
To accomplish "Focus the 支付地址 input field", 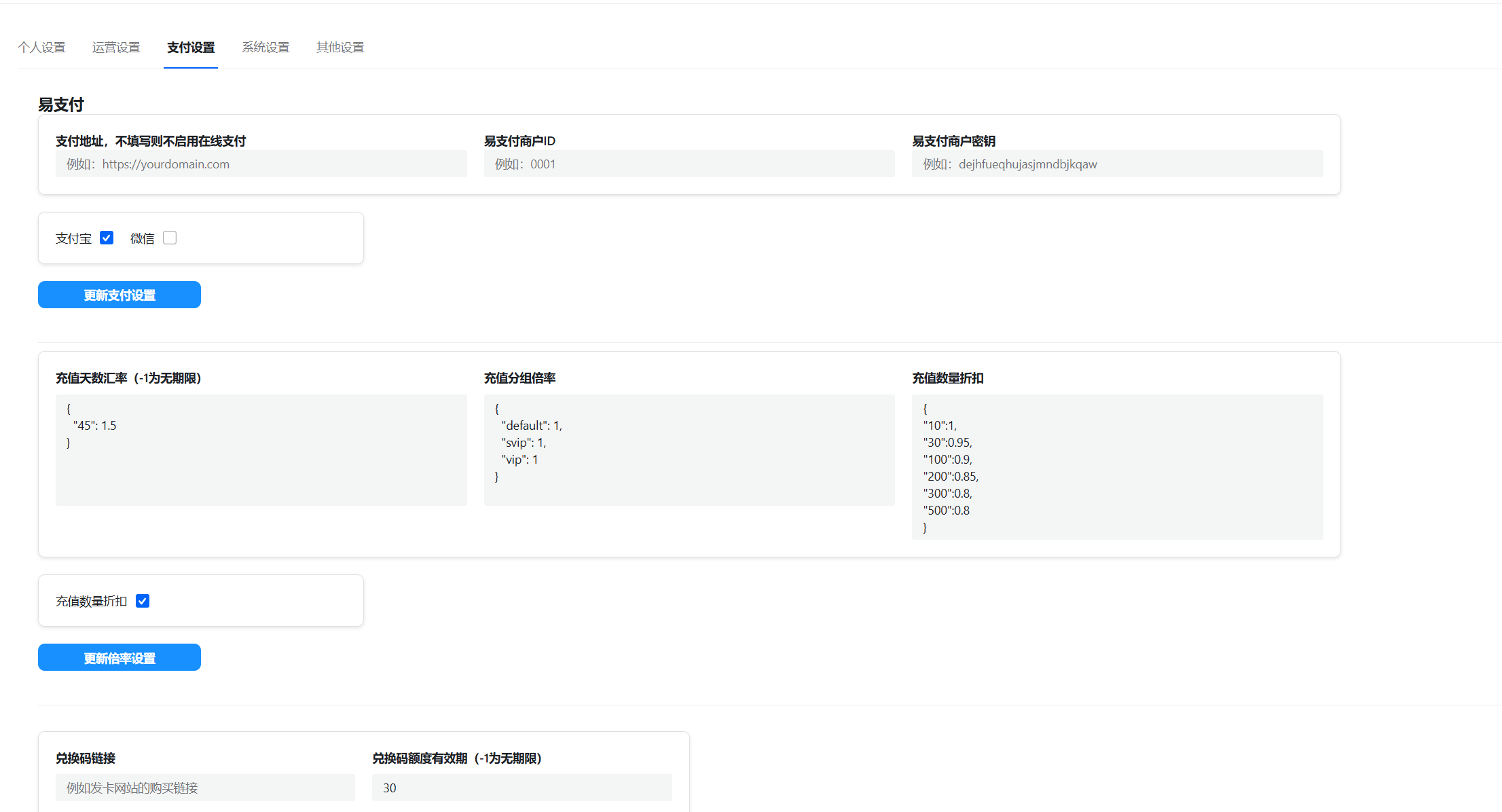I will (x=261, y=164).
